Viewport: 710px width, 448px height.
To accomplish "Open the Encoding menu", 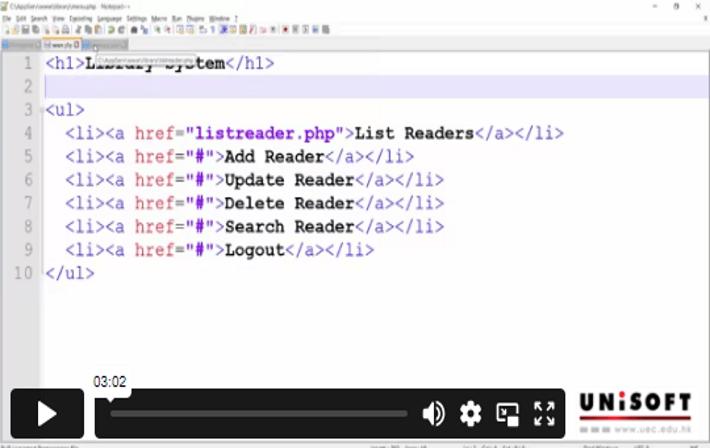I will click(x=79, y=18).
